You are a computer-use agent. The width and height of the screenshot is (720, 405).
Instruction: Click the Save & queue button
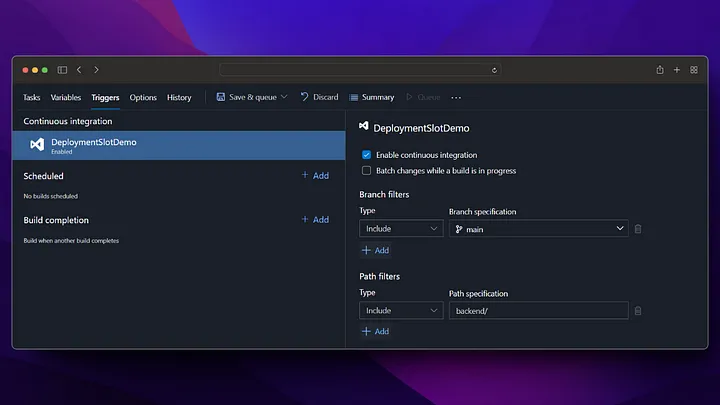point(247,97)
